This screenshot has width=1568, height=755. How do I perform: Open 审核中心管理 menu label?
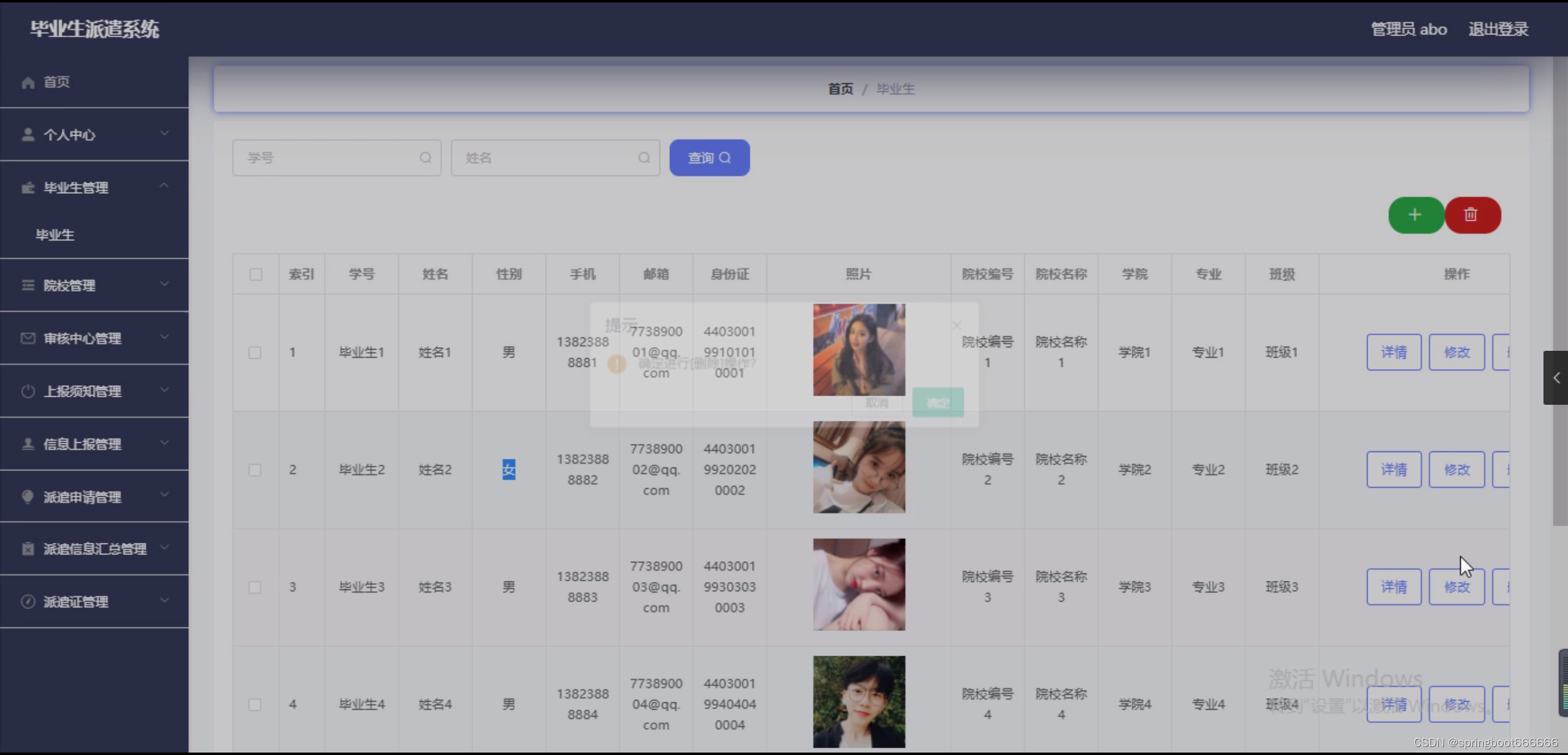point(82,338)
